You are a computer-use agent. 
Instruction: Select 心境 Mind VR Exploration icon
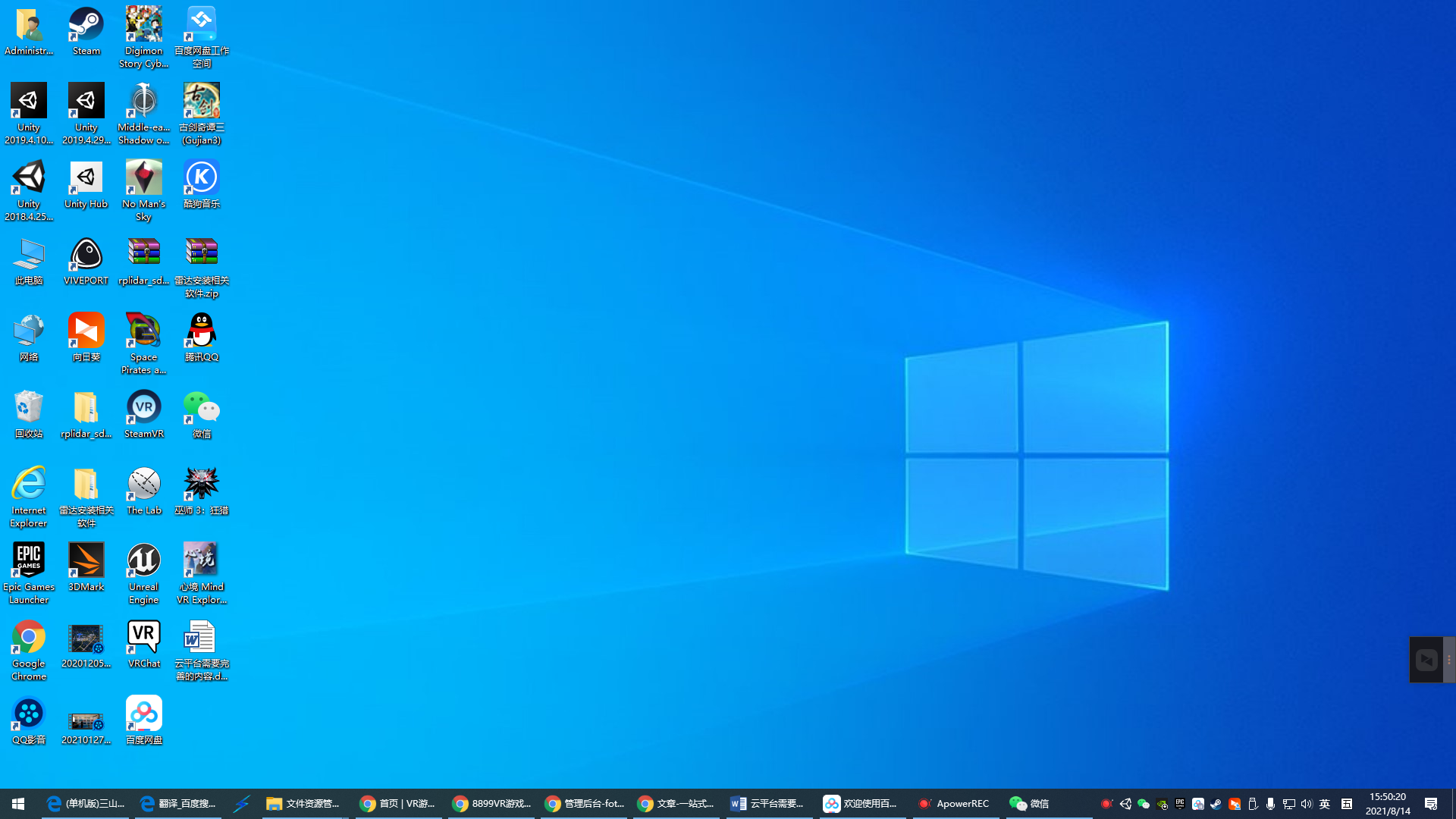coord(201,574)
